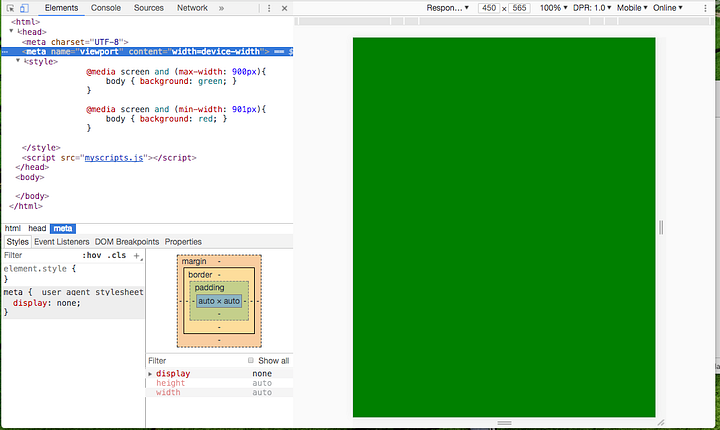Activate the inspect element picker icon
The width and height of the screenshot is (720, 430).
click(10, 8)
